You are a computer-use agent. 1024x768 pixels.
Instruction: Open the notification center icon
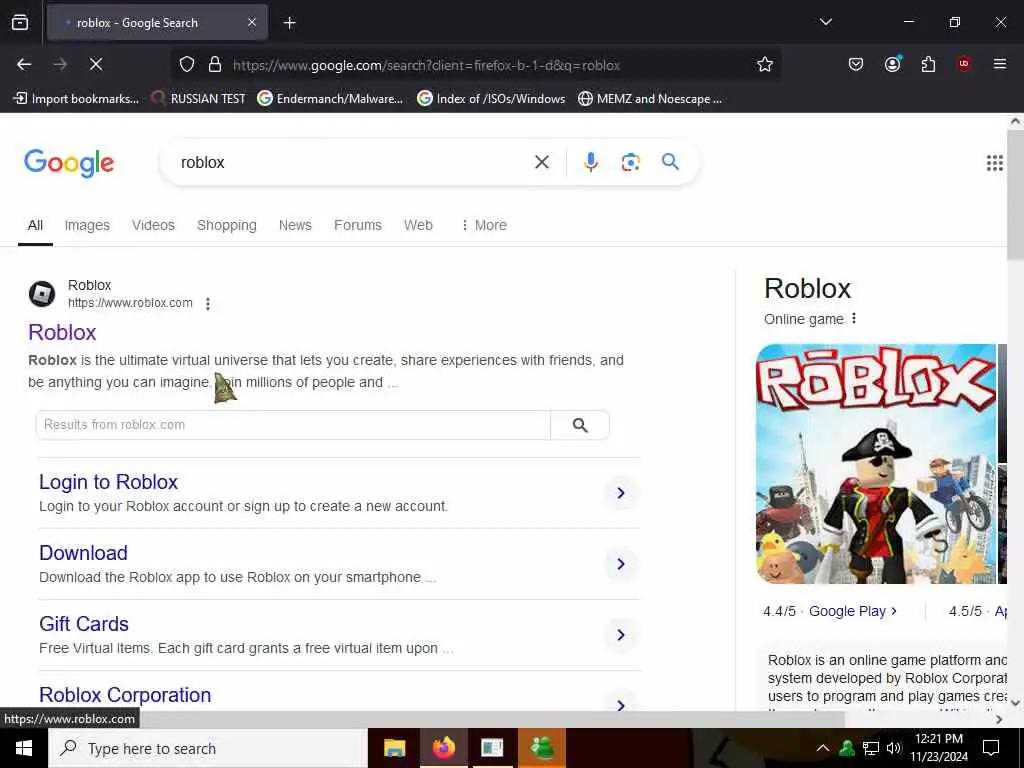(991, 748)
